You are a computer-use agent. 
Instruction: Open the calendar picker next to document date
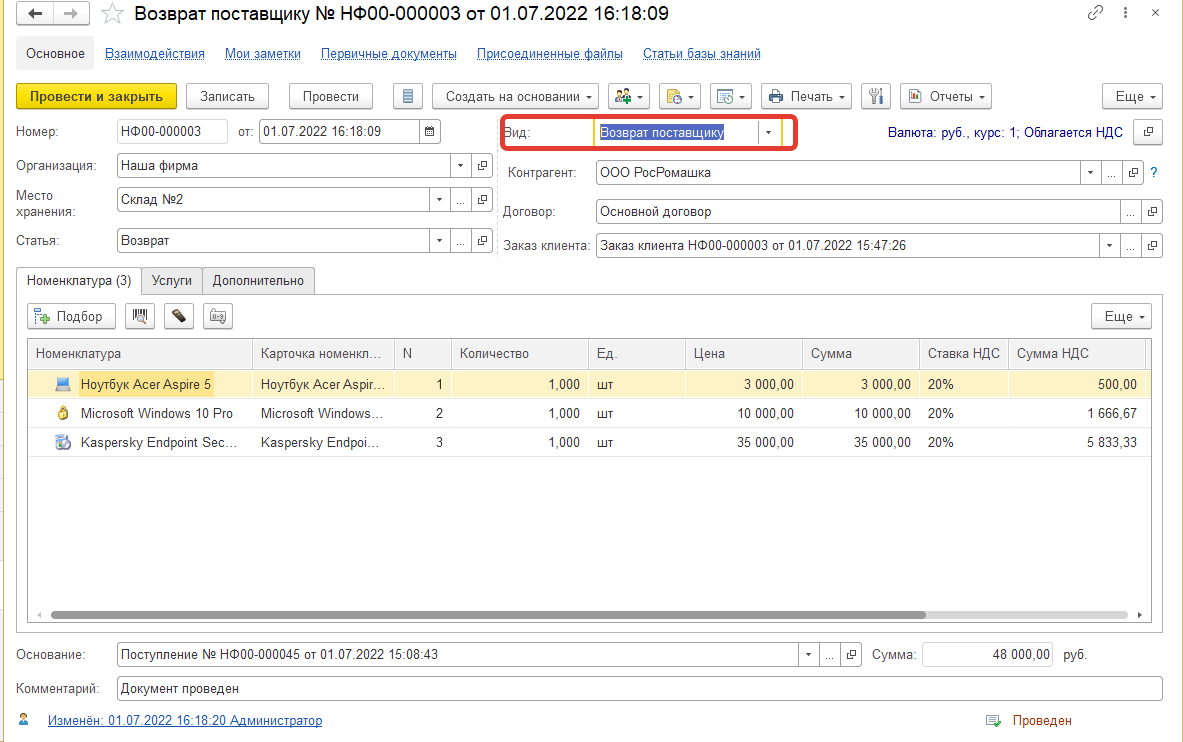tap(430, 131)
